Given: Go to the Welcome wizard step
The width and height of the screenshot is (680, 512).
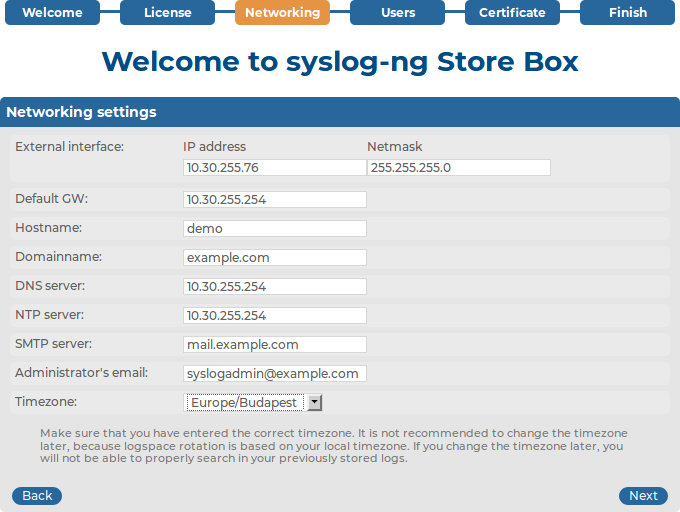Looking at the screenshot, I should 52,12.
